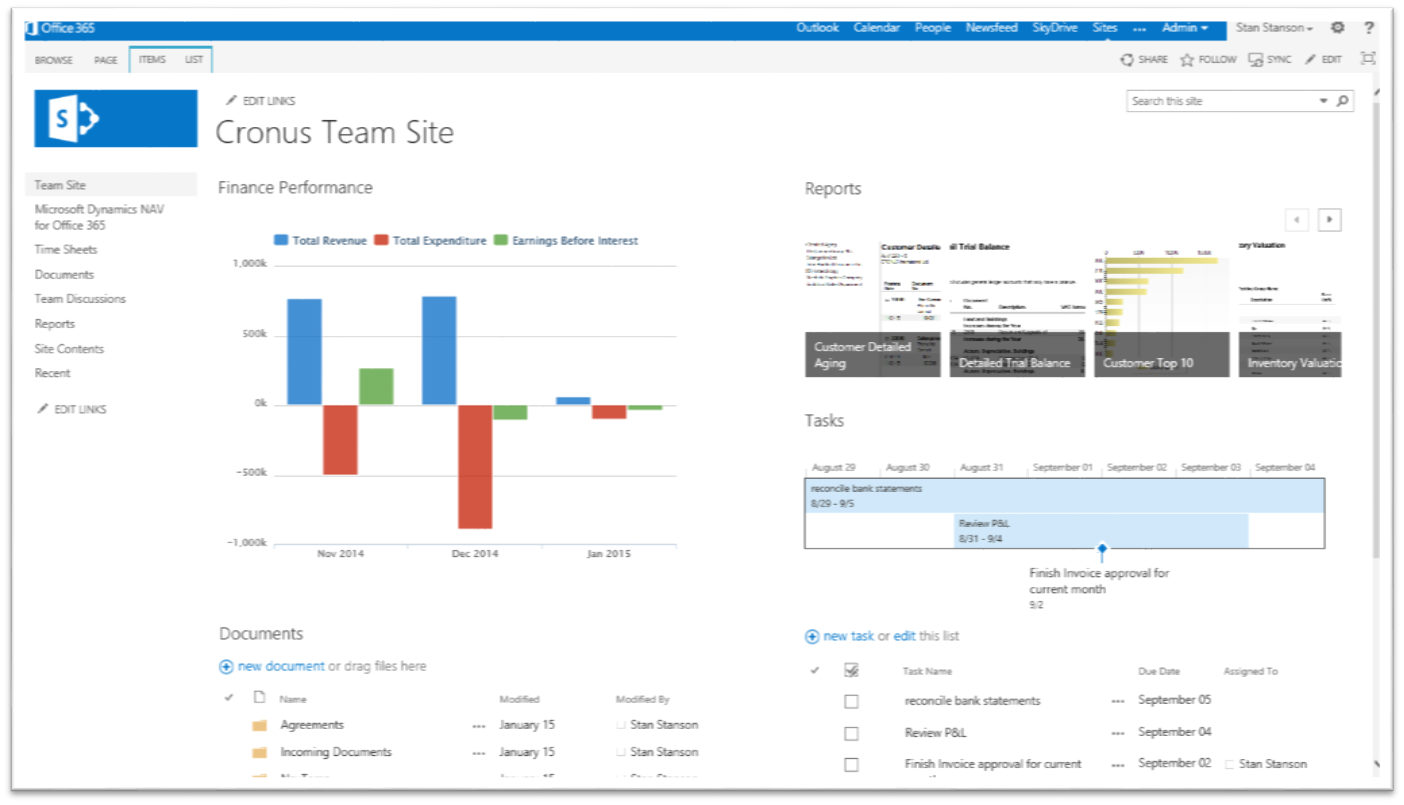This screenshot has width=1404, height=805.
Task: Select the Finish Invoice approval timeline marker
Action: (1102, 549)
